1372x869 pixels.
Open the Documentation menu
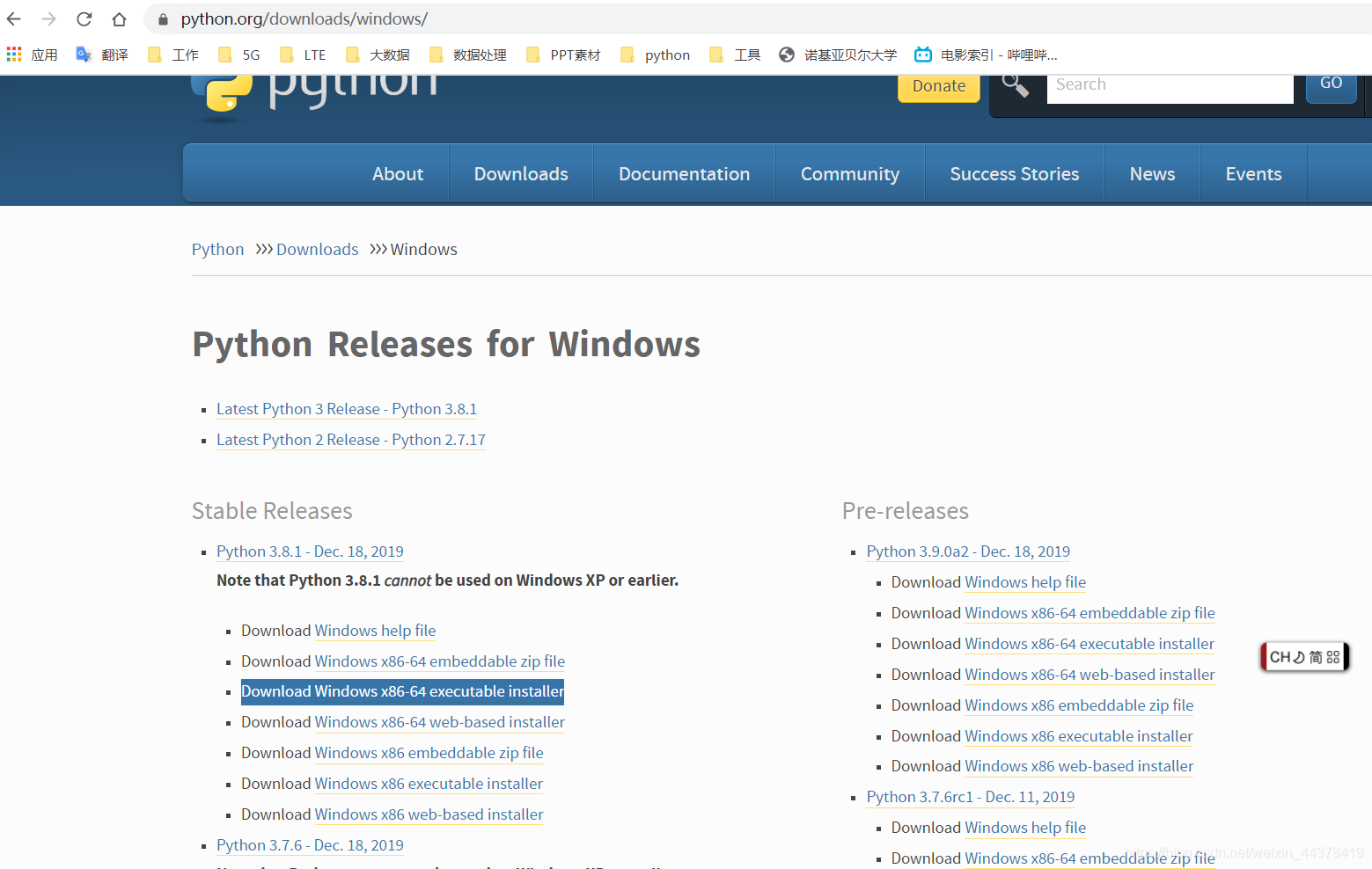pyautogui.click(x=685, y=174)
